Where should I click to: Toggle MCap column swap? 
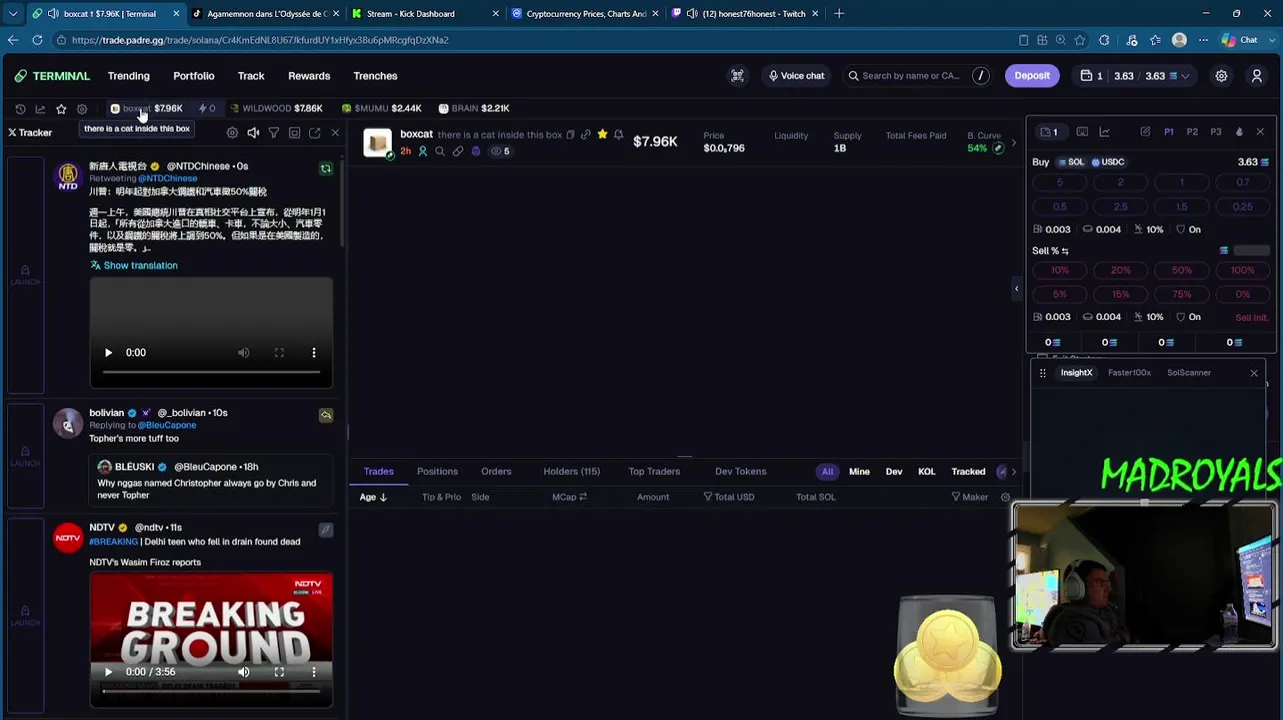(583, 497)
